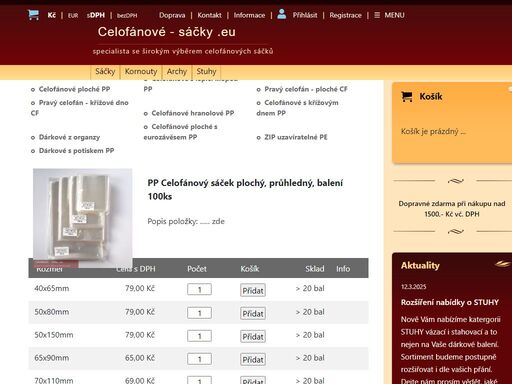Select the Sáčky tab
This screenshot has height=384, width=512.
pos(105,72)
